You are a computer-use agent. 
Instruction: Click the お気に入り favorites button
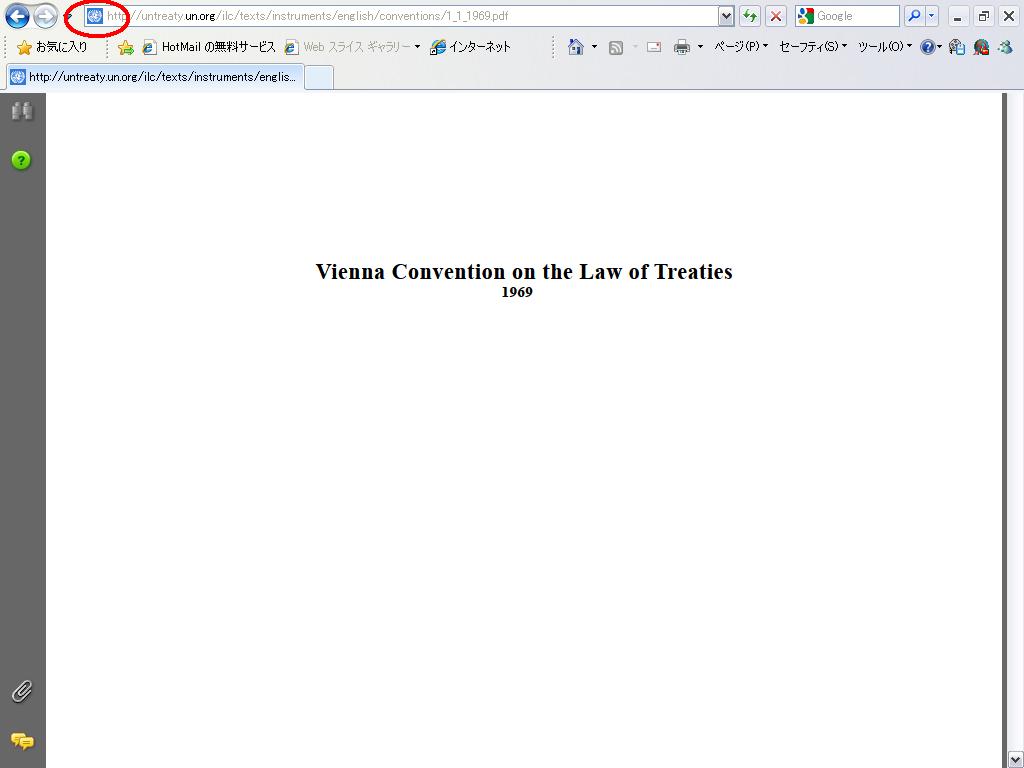click(52, 47)
